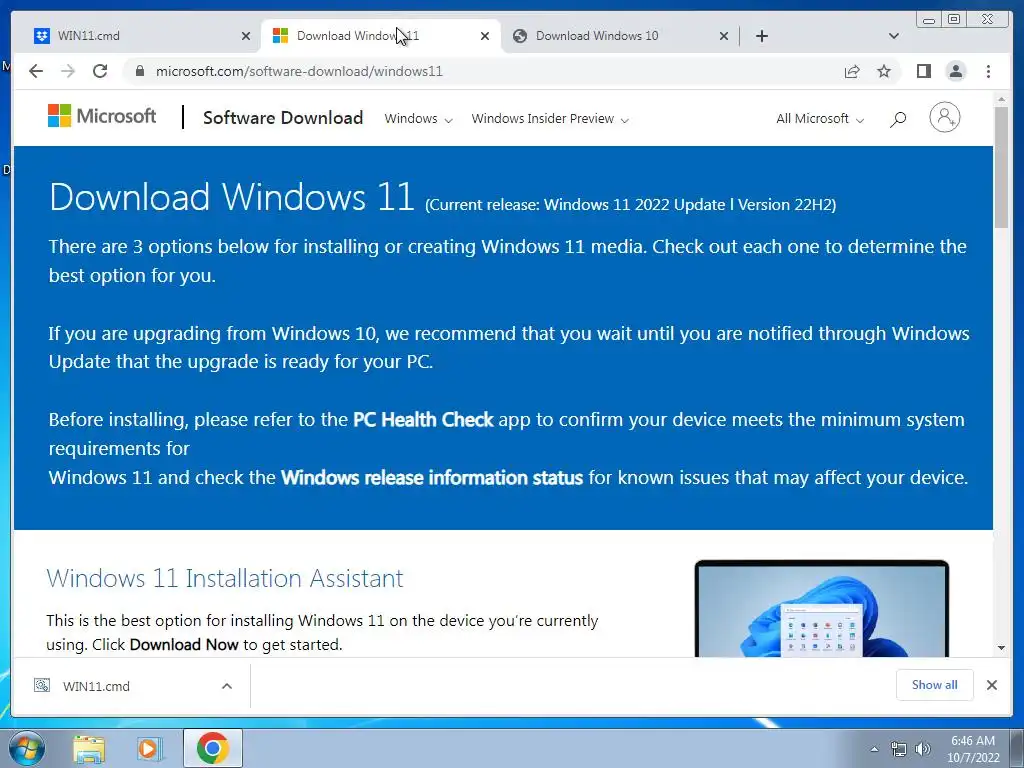The width and height of the screenshot is (1024, 768).
Task: Click Show all downloads
Action: tap(935, 685)
